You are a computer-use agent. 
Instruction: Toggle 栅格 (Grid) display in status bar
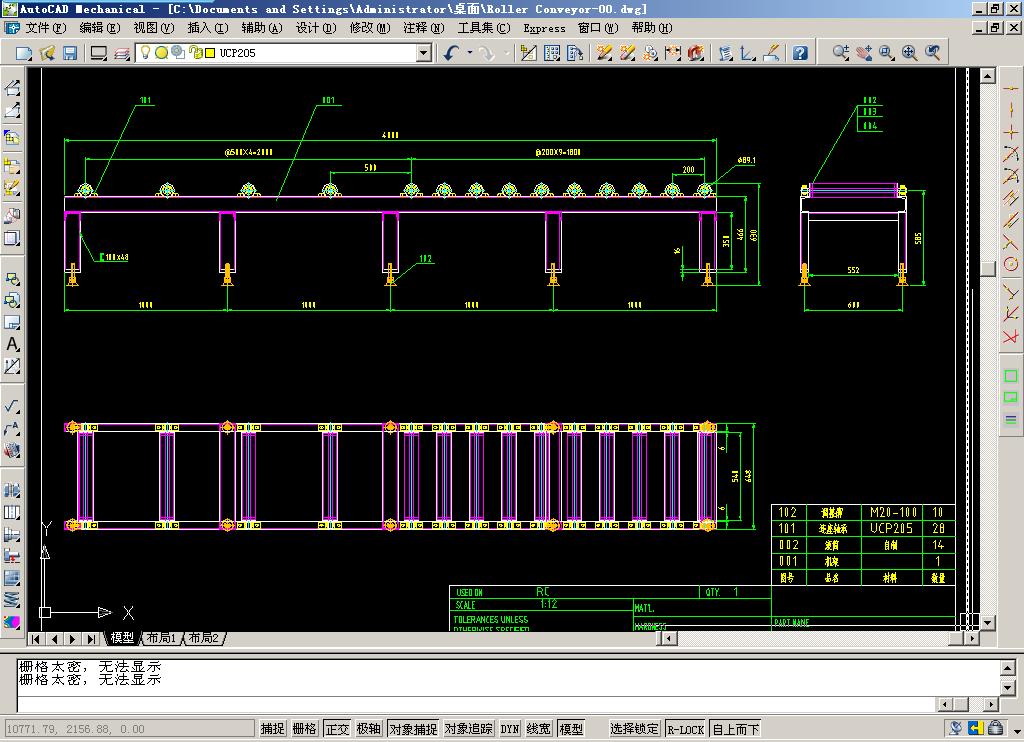(x=304, y=729)
